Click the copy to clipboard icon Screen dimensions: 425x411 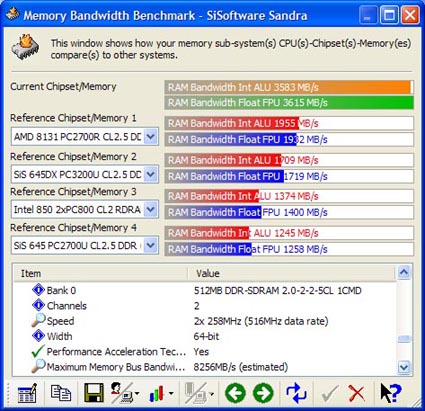coord(61,393)
